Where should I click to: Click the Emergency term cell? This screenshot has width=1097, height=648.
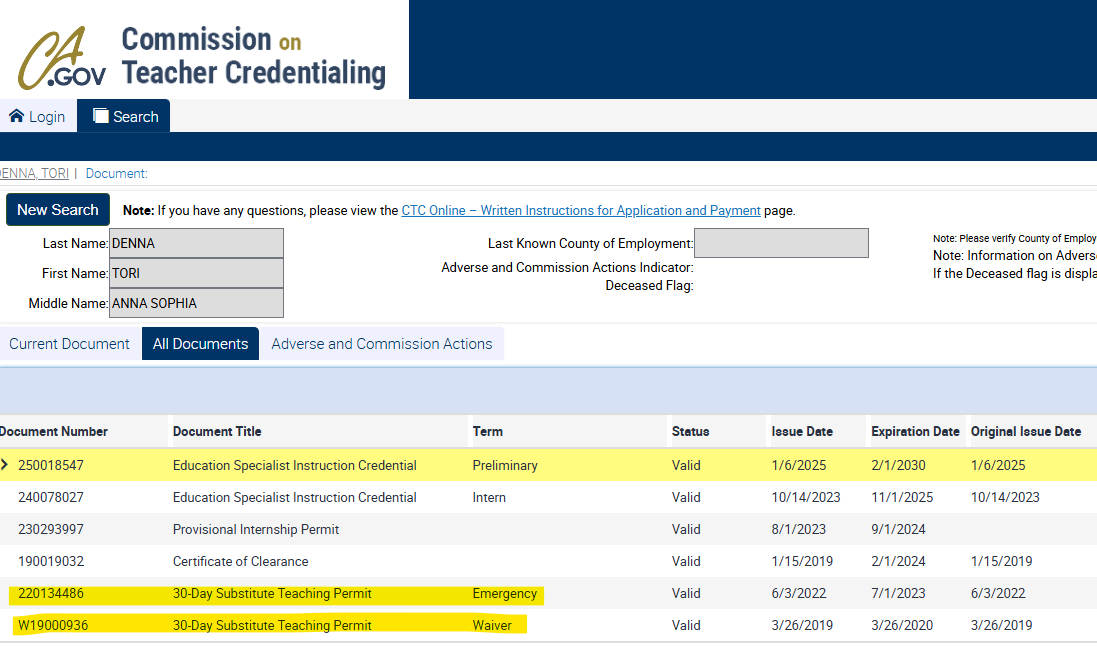(x=504, y=593)
